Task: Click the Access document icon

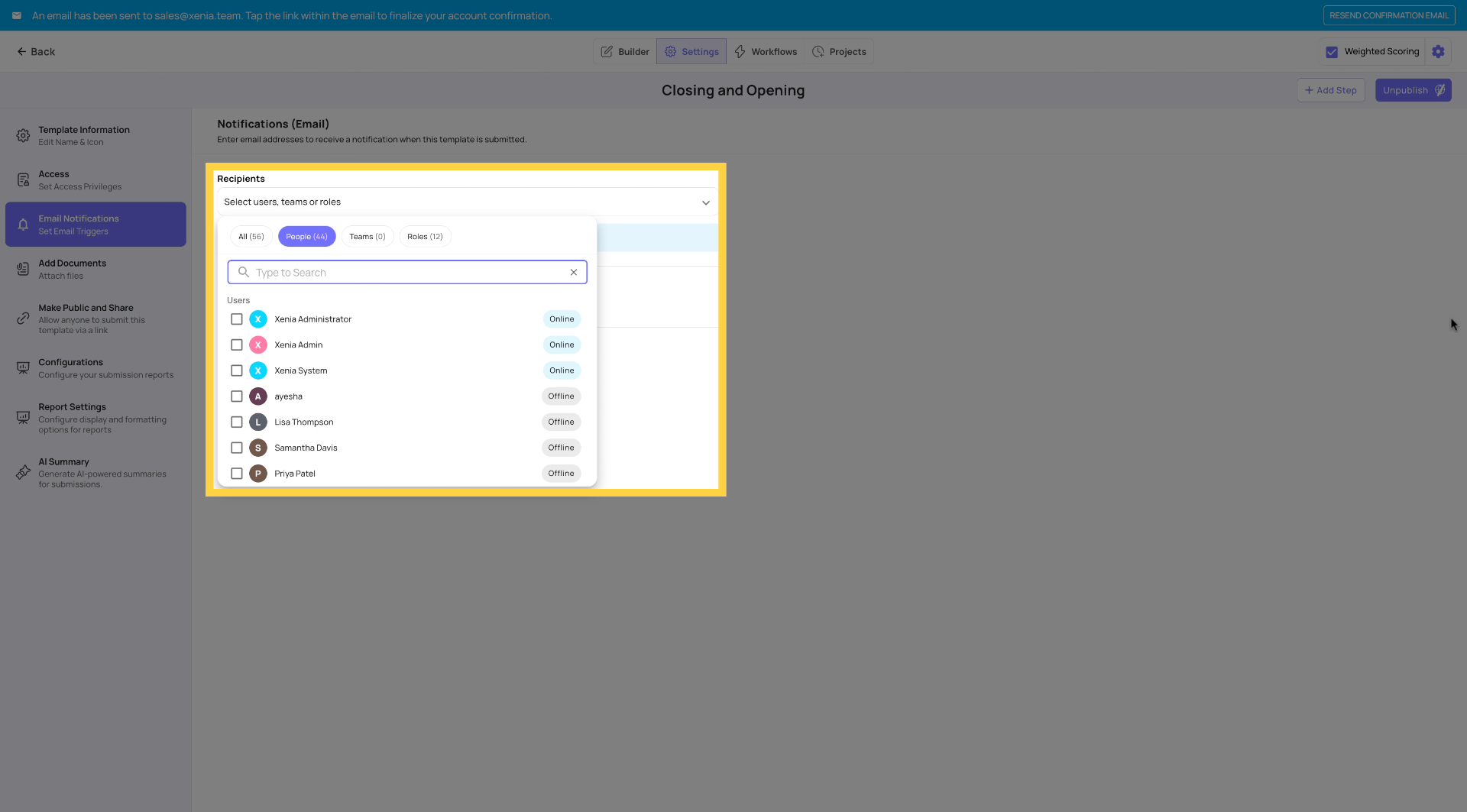Action: pyautogui.click(x=24, y=180)
